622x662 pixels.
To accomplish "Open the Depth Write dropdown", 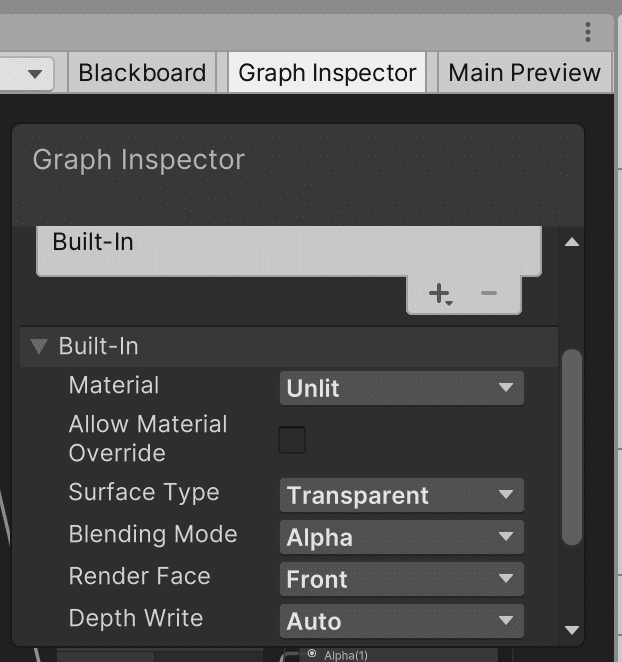I will coord(401,621).
